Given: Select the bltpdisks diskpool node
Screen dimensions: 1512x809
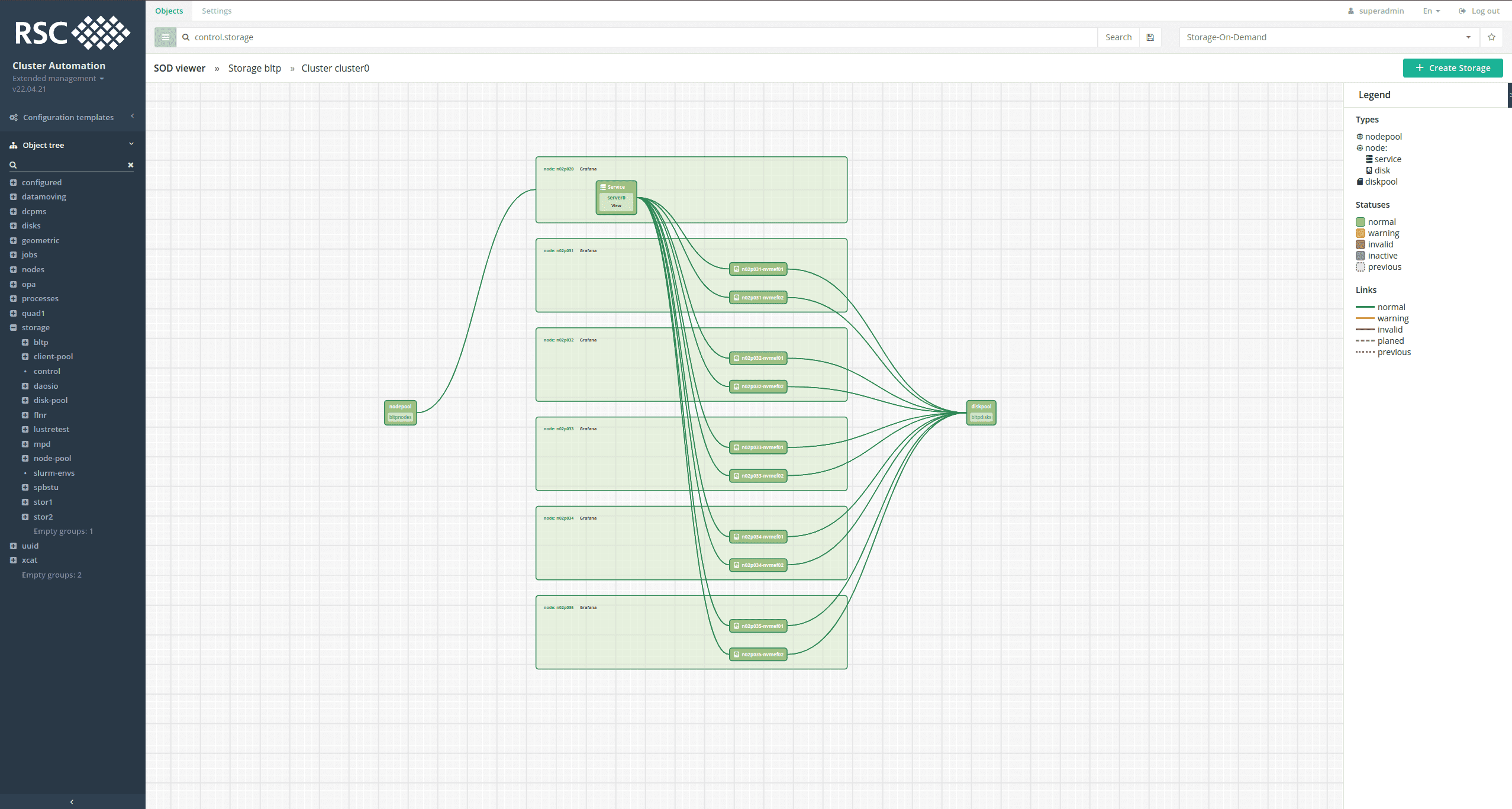Looking at the screenshot, I should coord(981,417).
